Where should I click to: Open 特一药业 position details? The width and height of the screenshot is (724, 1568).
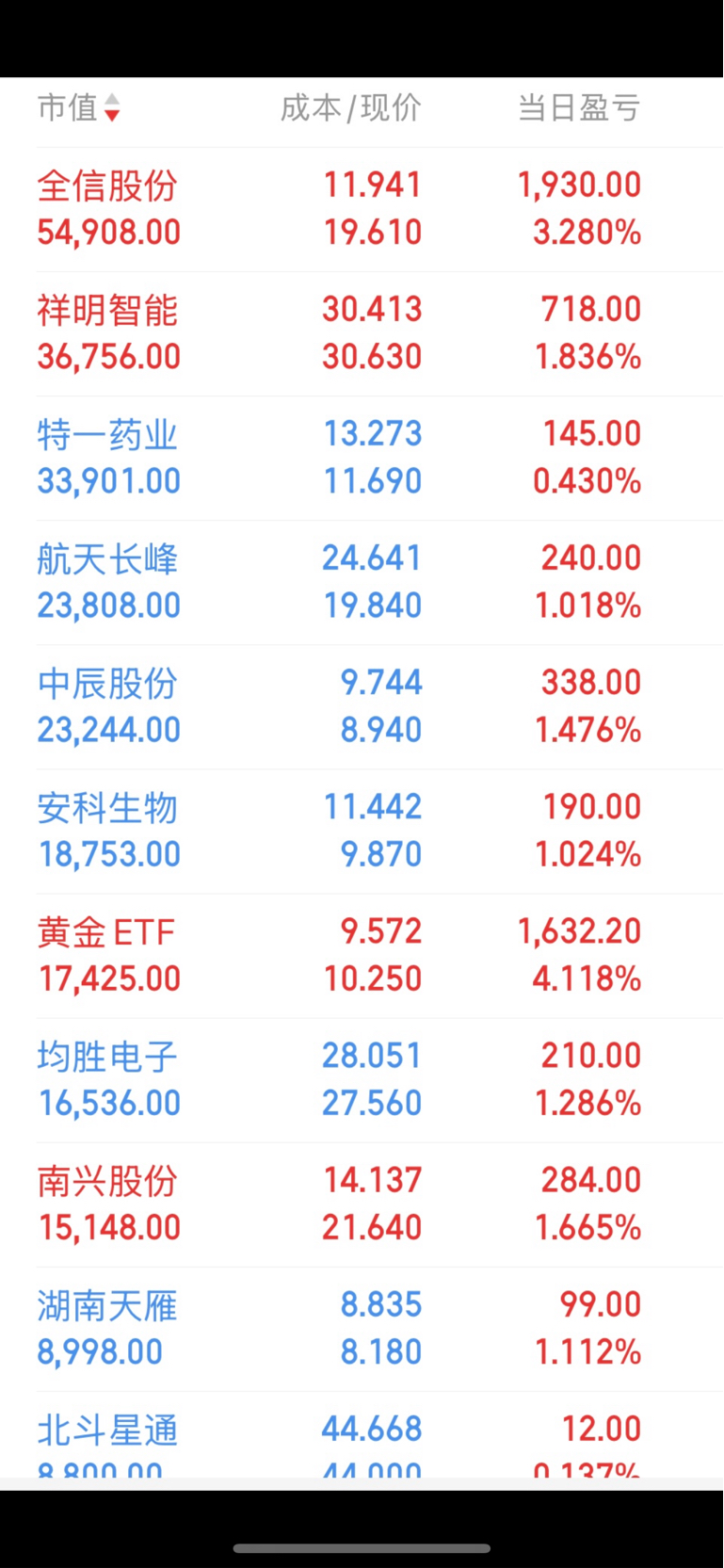tap(107, 434)
